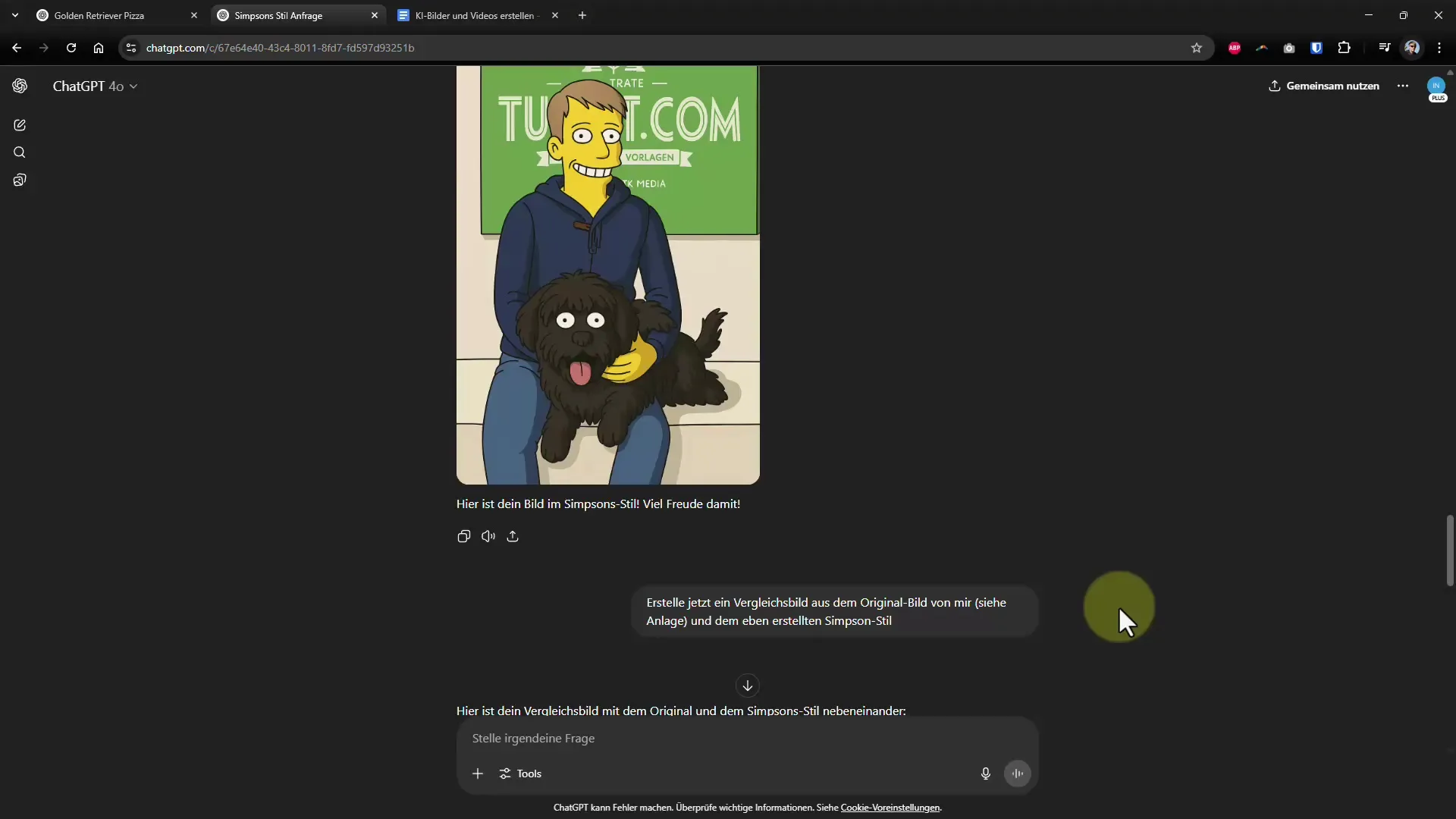Open the browser home page
1456x819 pixels.
(x=99, y=48)
